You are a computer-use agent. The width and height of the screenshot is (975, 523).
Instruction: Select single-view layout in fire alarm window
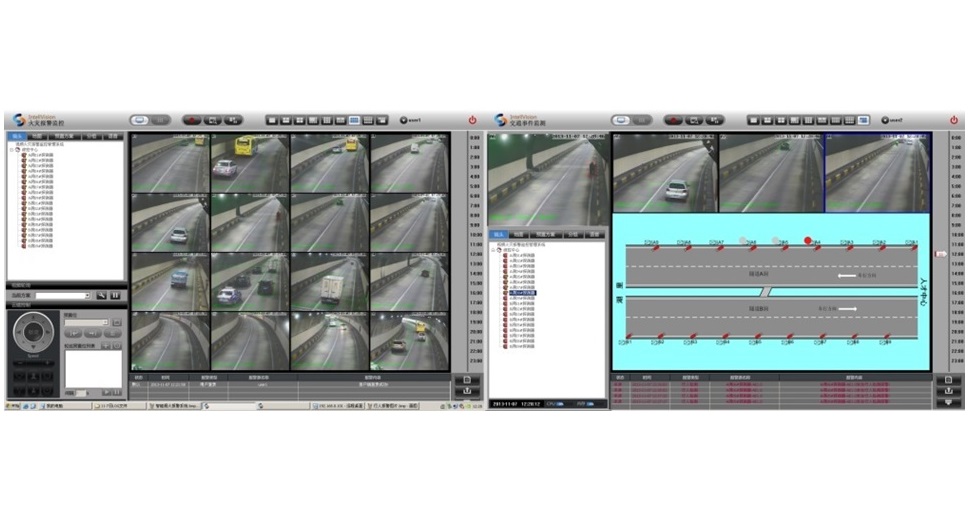[273, 120]
